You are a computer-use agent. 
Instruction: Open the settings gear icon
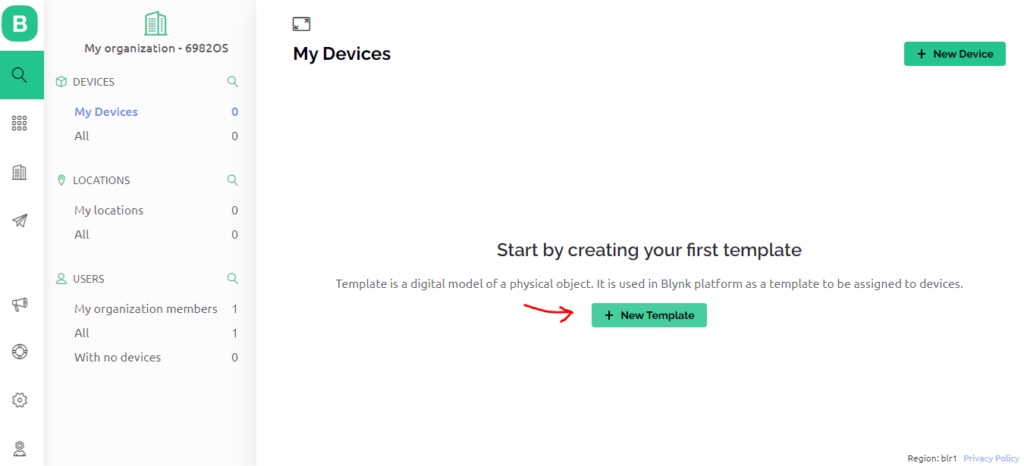(20, 399)
